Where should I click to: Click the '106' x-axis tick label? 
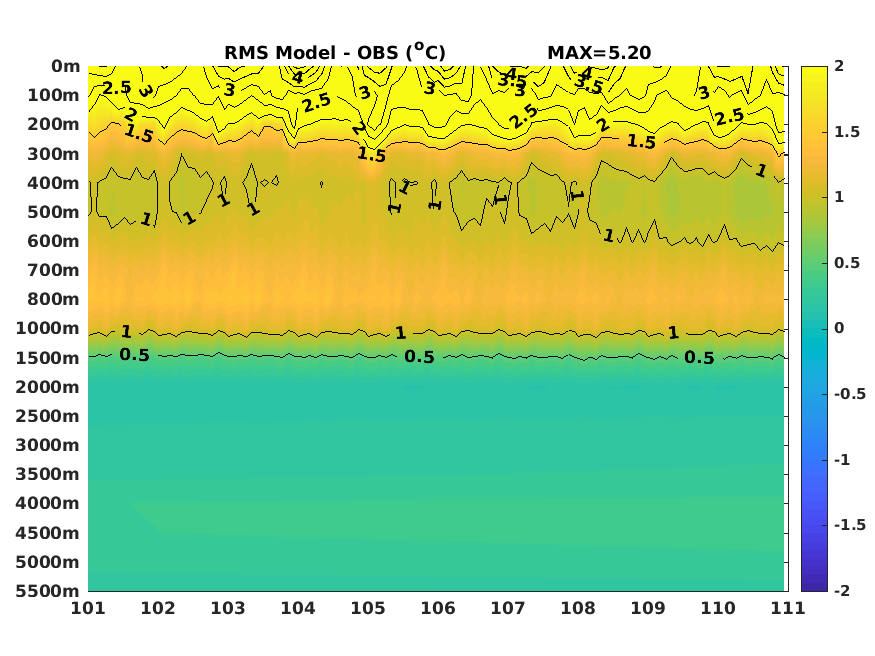point(438,608)
